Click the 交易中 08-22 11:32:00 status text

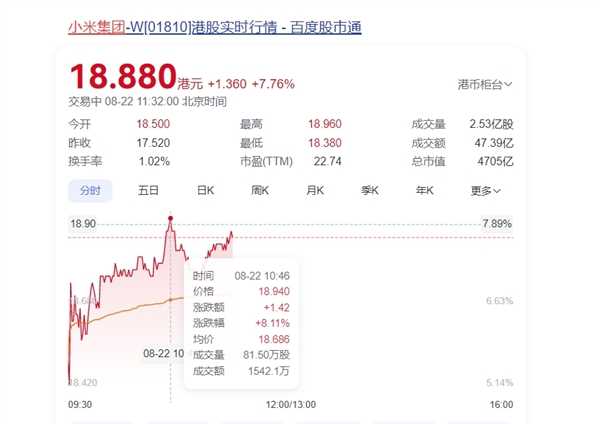(147, 101)
